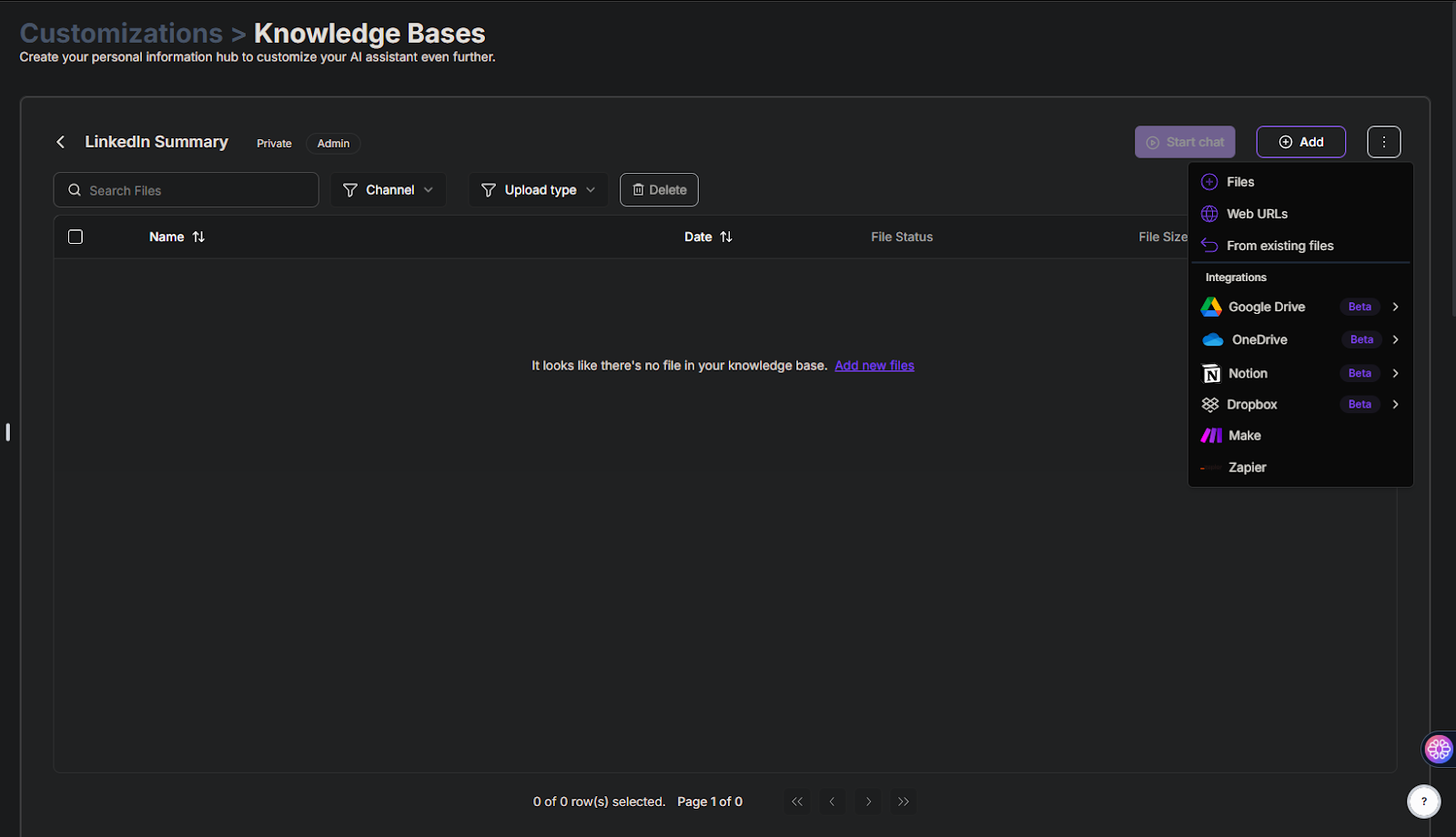Click the OneDrive cloud icon
1456x837 pixels.
(x=1213, y=339)
